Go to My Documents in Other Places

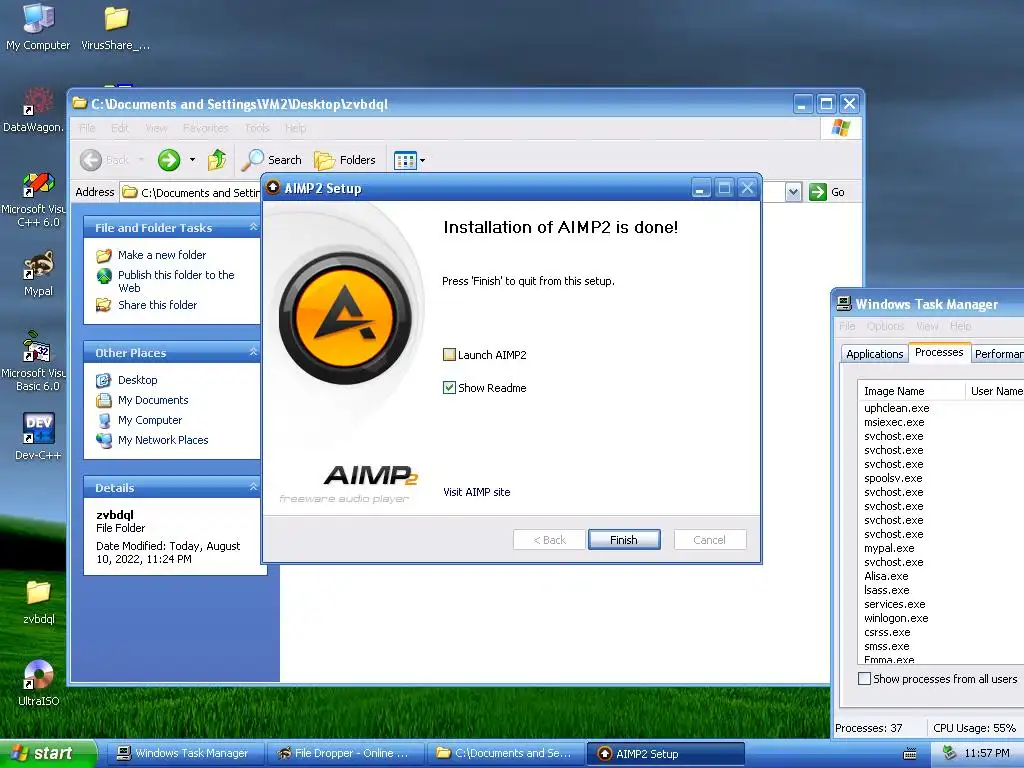click(x=142, y=400)
